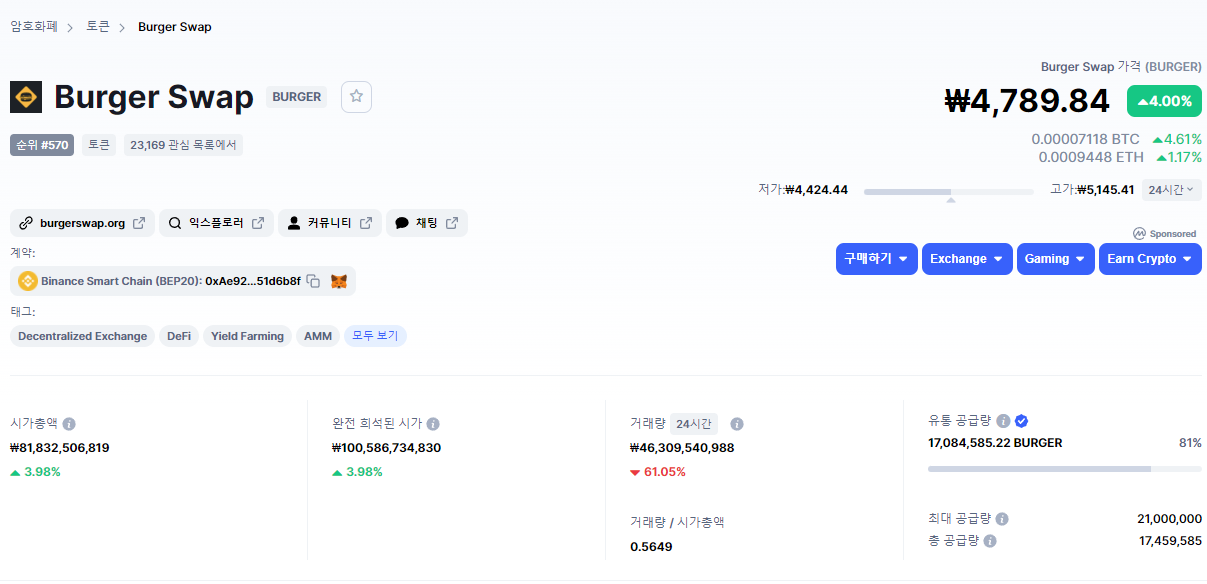Image resolution: width=1207 pixels, height=584 pixels.
Task: Click the info icon next to 유통 공급량
Action: click(x=1003, y=421)
